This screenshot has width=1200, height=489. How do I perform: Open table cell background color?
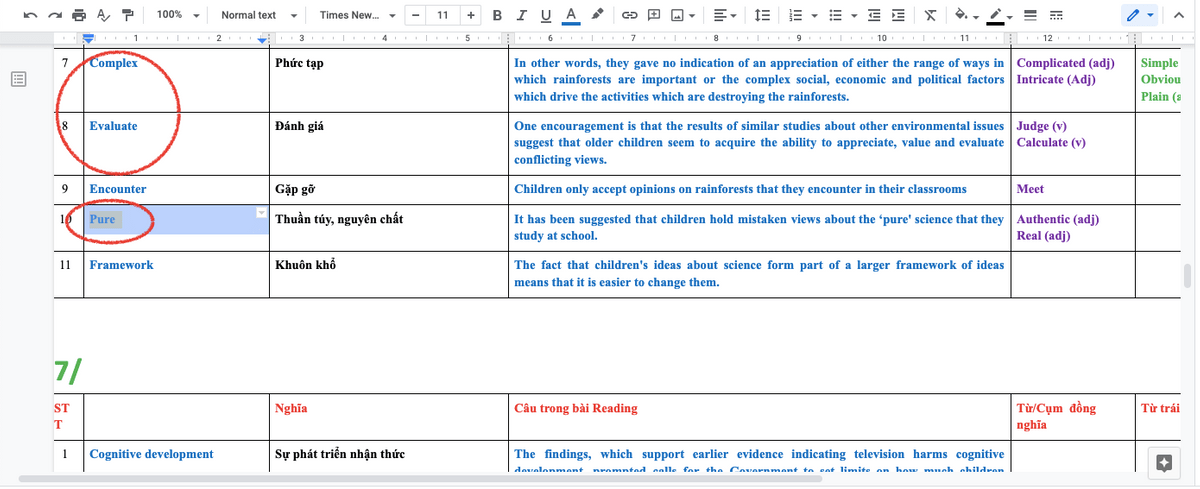tap(965, 16)
